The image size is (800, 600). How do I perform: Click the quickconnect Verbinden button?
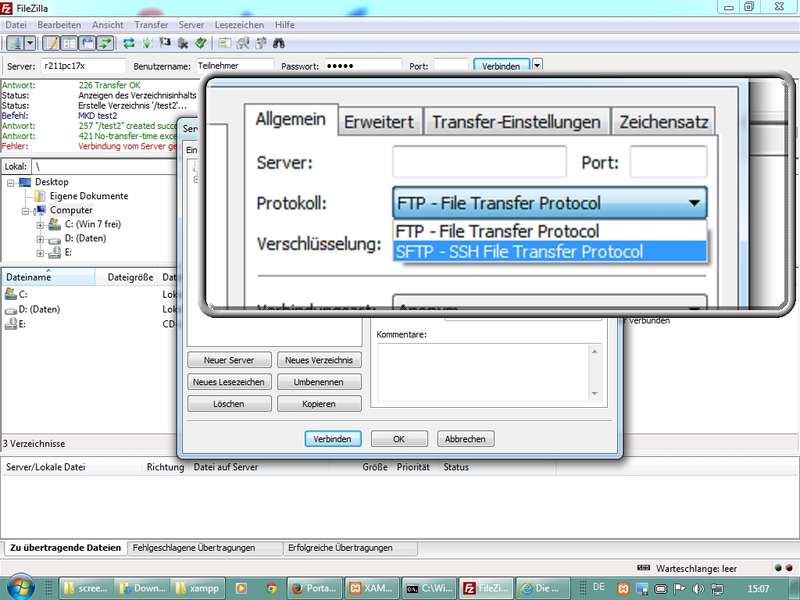tap(501, 66)
